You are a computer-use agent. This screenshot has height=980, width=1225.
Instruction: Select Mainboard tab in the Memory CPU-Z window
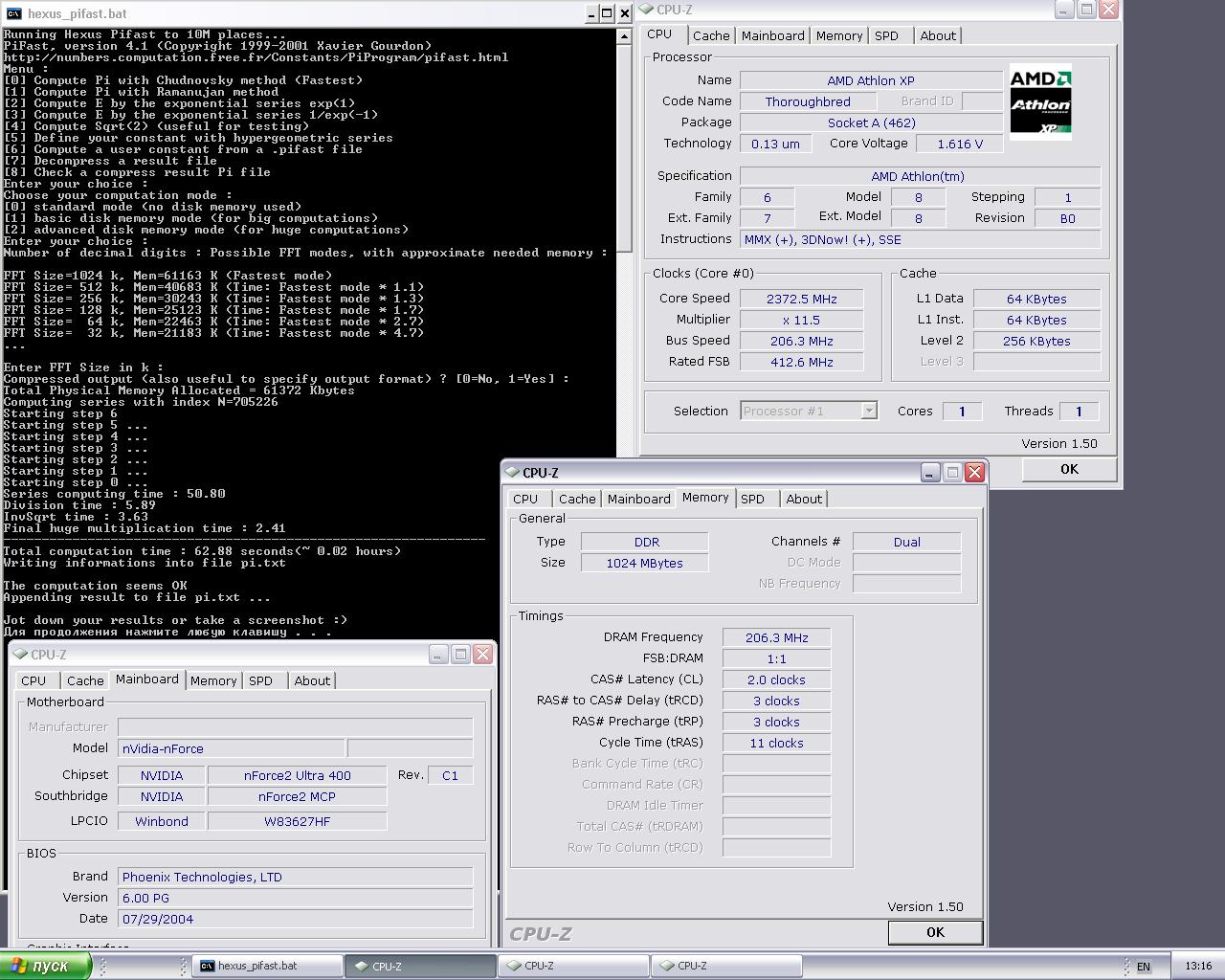tap(638, 499)
